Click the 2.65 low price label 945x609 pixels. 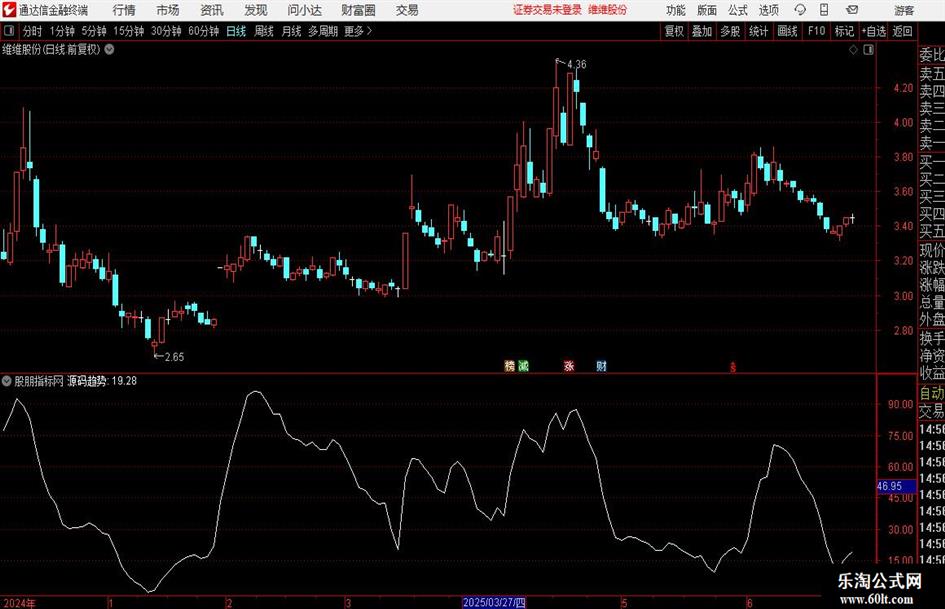coord(174,357)
